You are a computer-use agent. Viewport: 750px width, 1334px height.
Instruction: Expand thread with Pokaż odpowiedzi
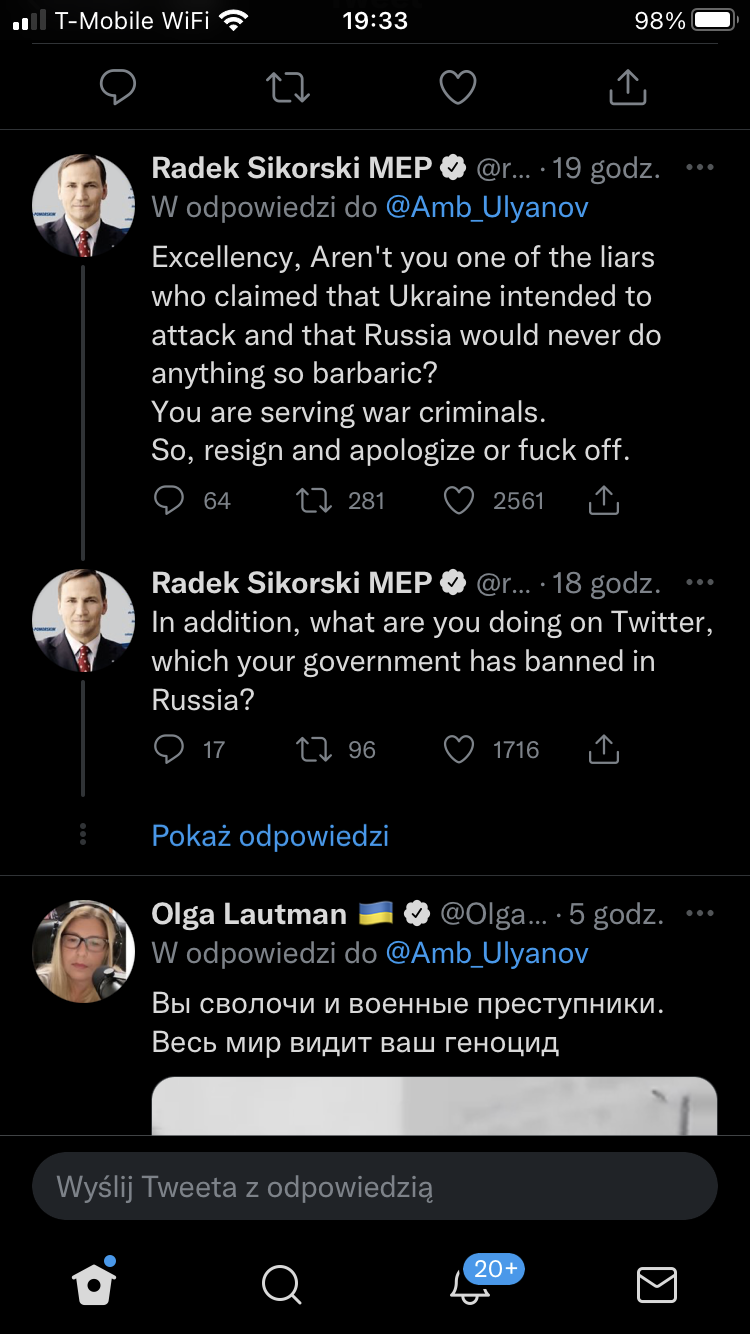[270, 835]
